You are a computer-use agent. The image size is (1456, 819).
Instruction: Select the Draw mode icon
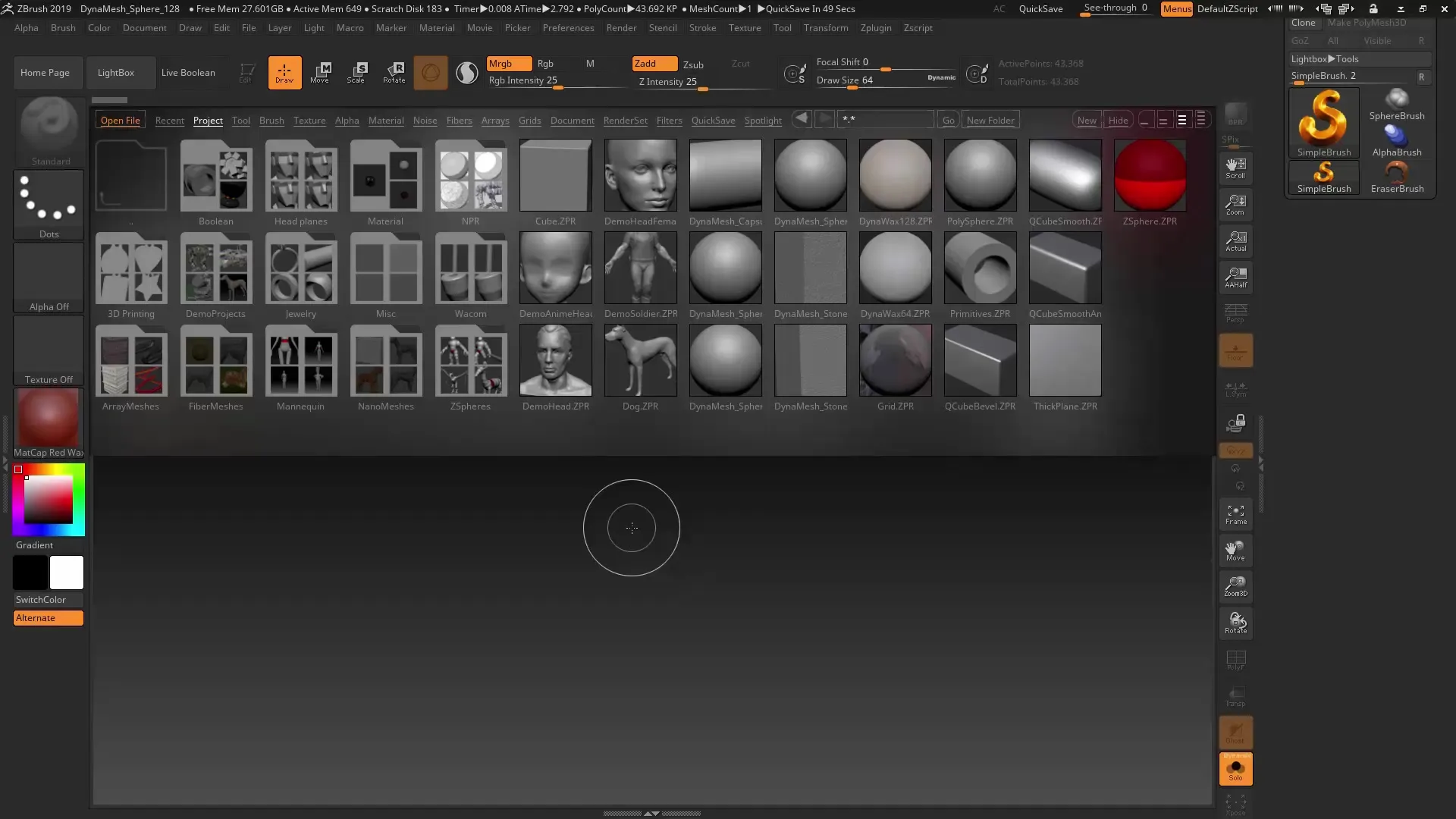click(284, 73)
